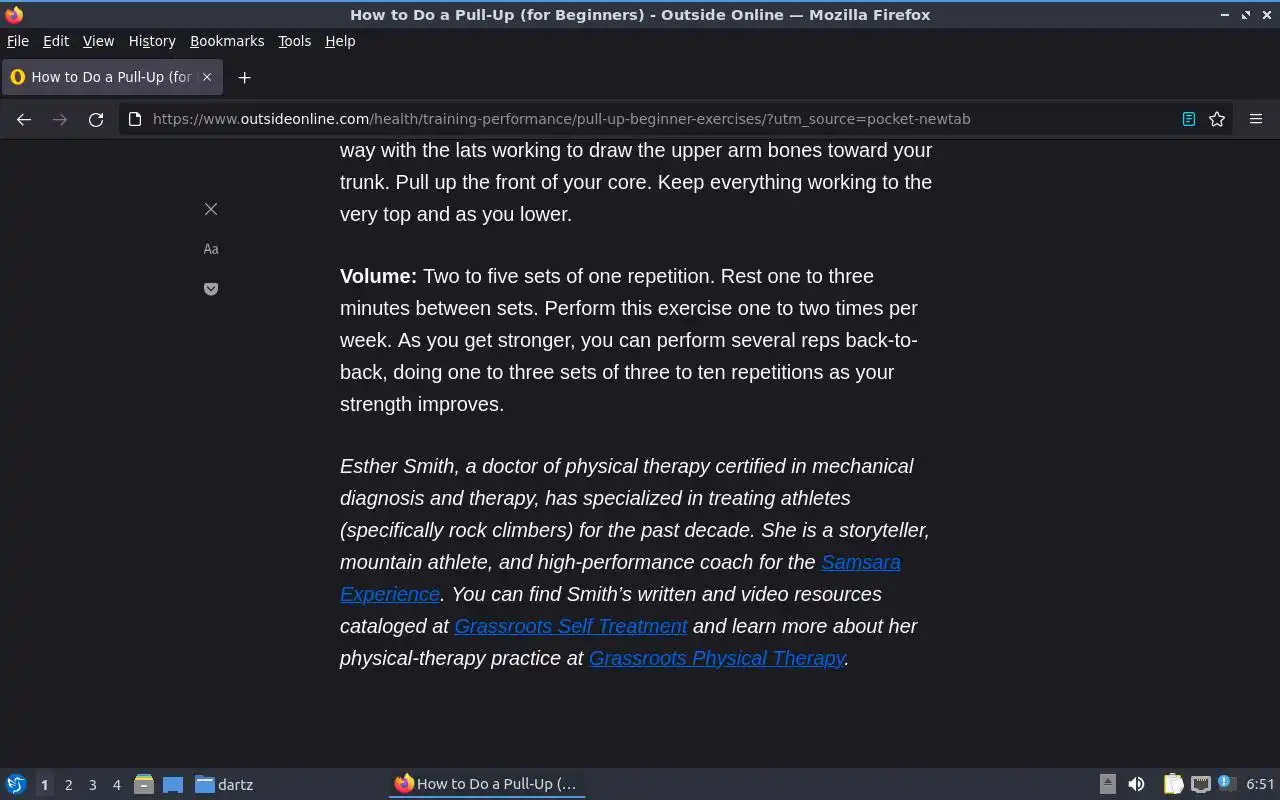Open reader view type controls (Aa)
This screenshot has height=800, width=1280.
point(211,249)
